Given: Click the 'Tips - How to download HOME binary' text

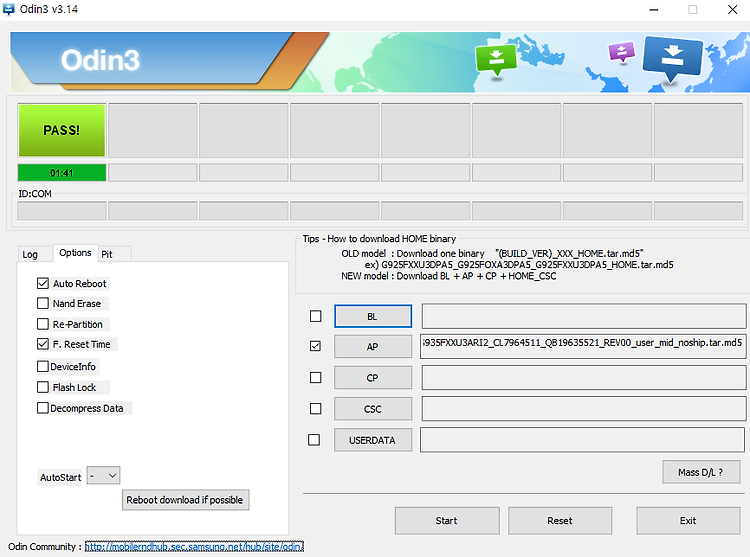Looking at the screenshot, I should pyautogui.click(x=379, y=239).
